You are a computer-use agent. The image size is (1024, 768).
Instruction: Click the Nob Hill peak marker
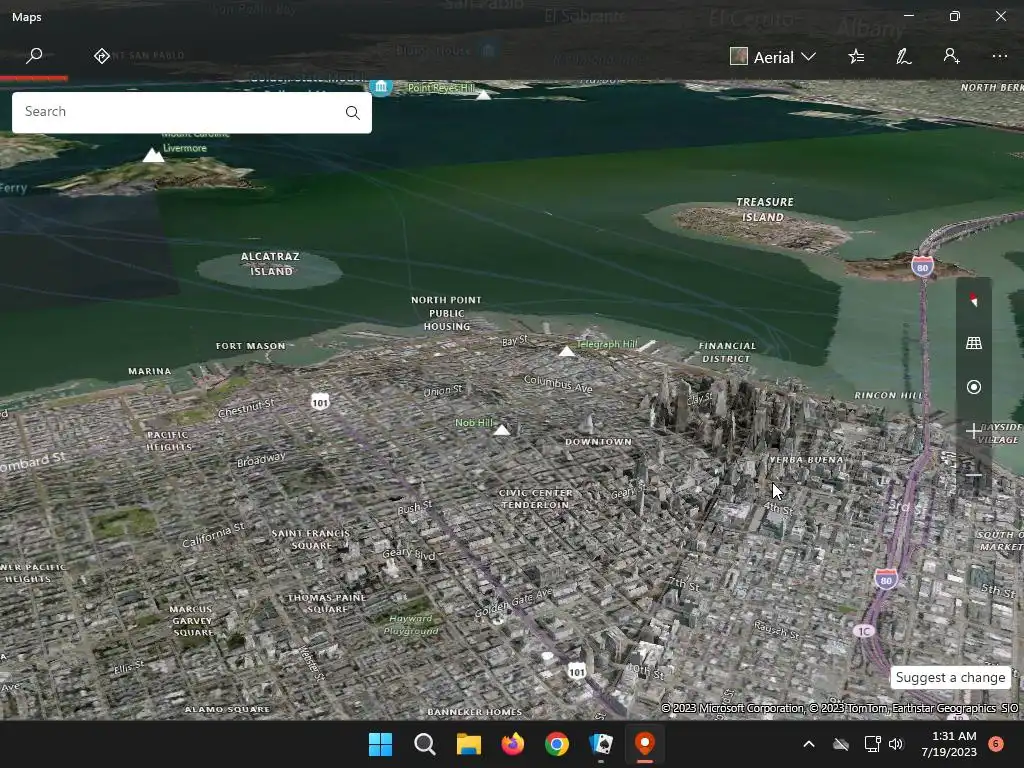tap(502, 430)
